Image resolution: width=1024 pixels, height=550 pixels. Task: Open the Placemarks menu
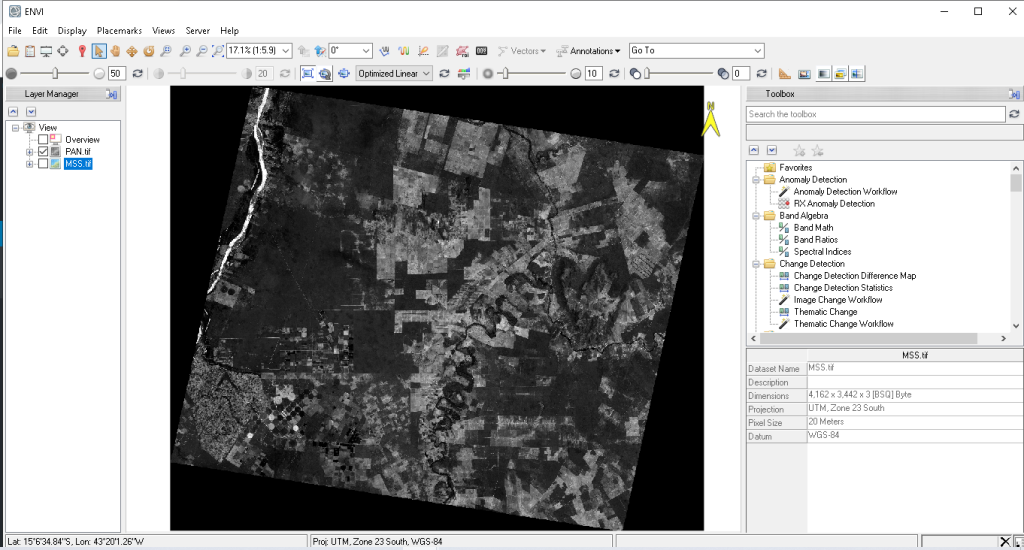point(119,31)
